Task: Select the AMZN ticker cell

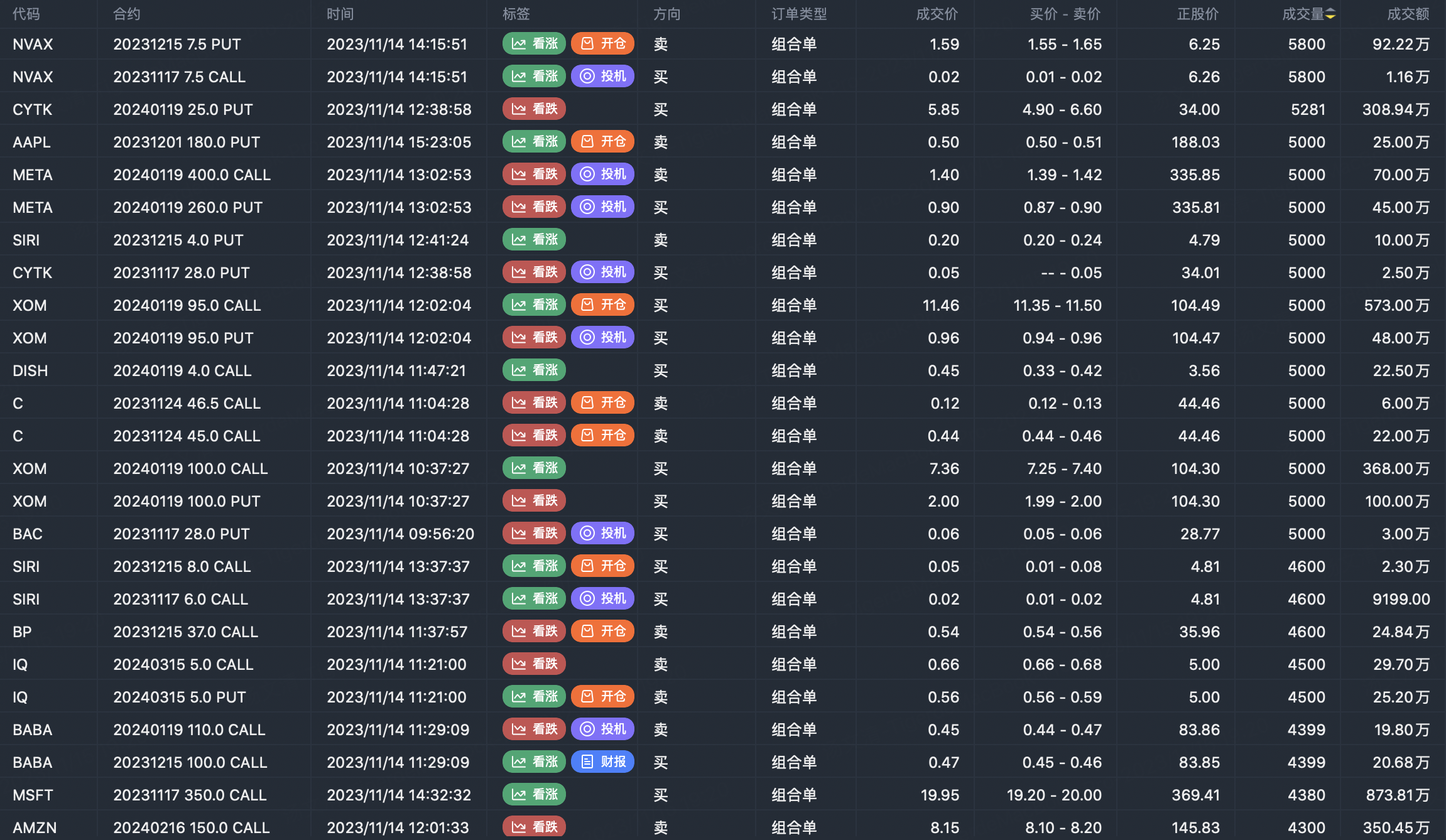Action: point(35,827)
